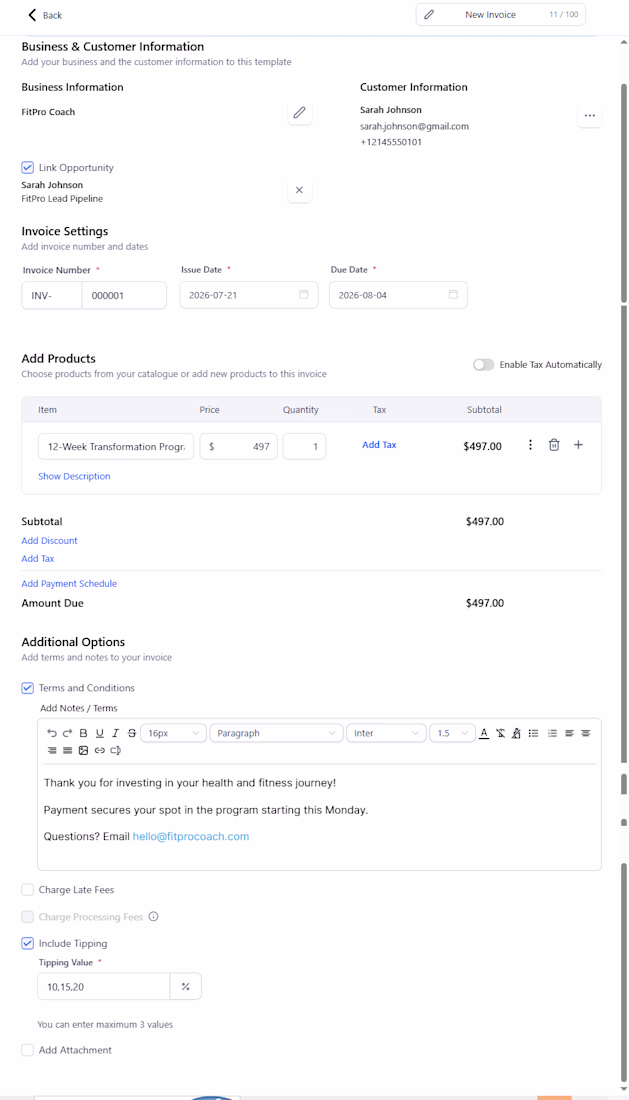
Task: Click customer email sarah.johnson@gmail.com
Action: coord(414,126)
